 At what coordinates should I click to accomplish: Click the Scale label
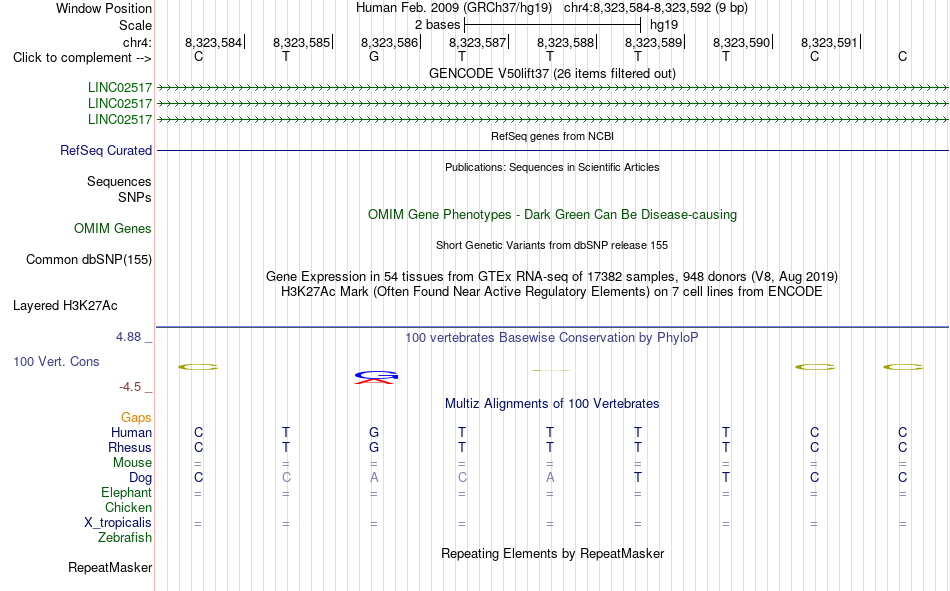pyautogui.click(x=135, y=25)
